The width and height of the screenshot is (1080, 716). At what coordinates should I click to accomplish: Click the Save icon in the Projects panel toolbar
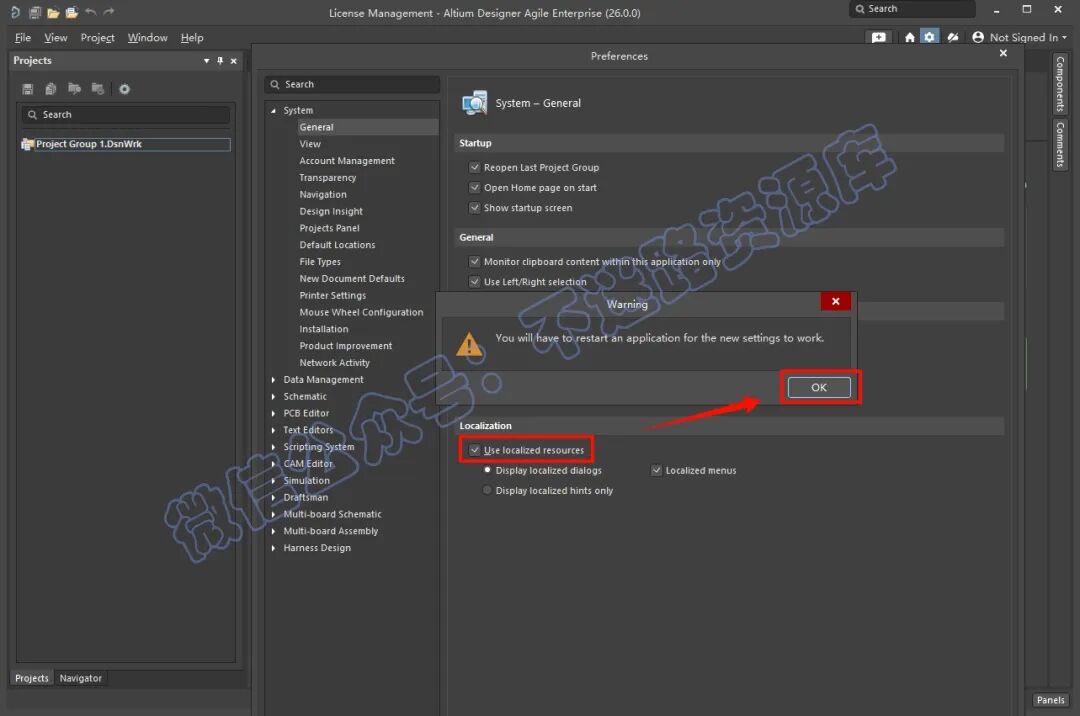pos(28,89)
